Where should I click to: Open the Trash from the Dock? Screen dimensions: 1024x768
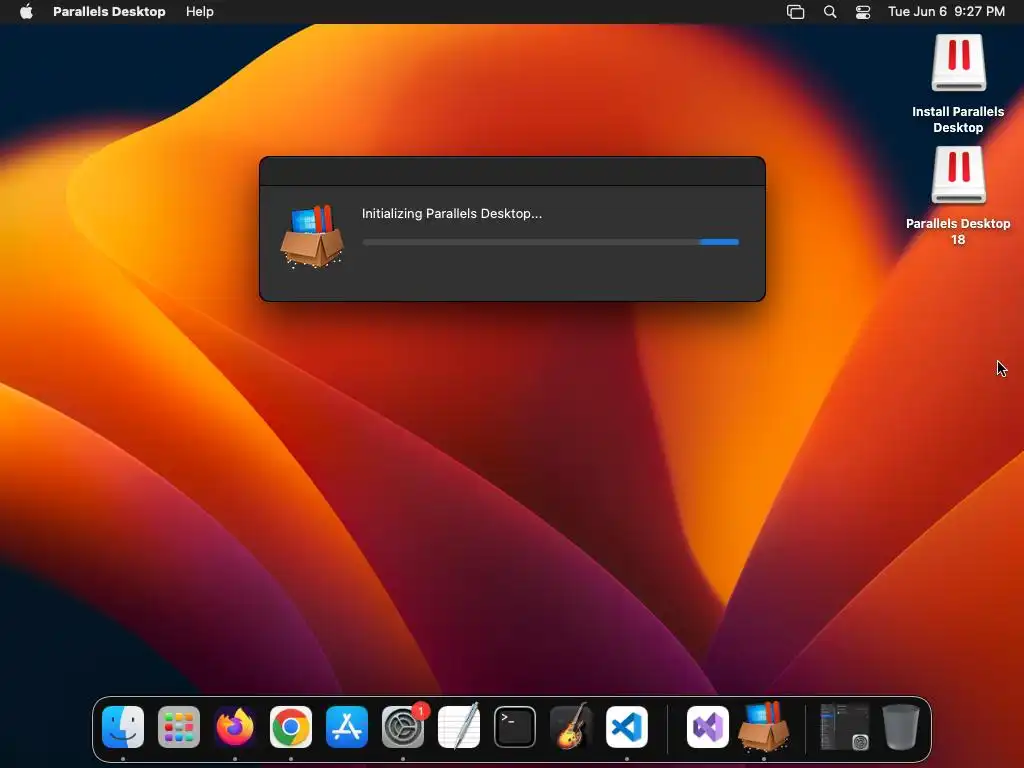click(x=901, y=727)
